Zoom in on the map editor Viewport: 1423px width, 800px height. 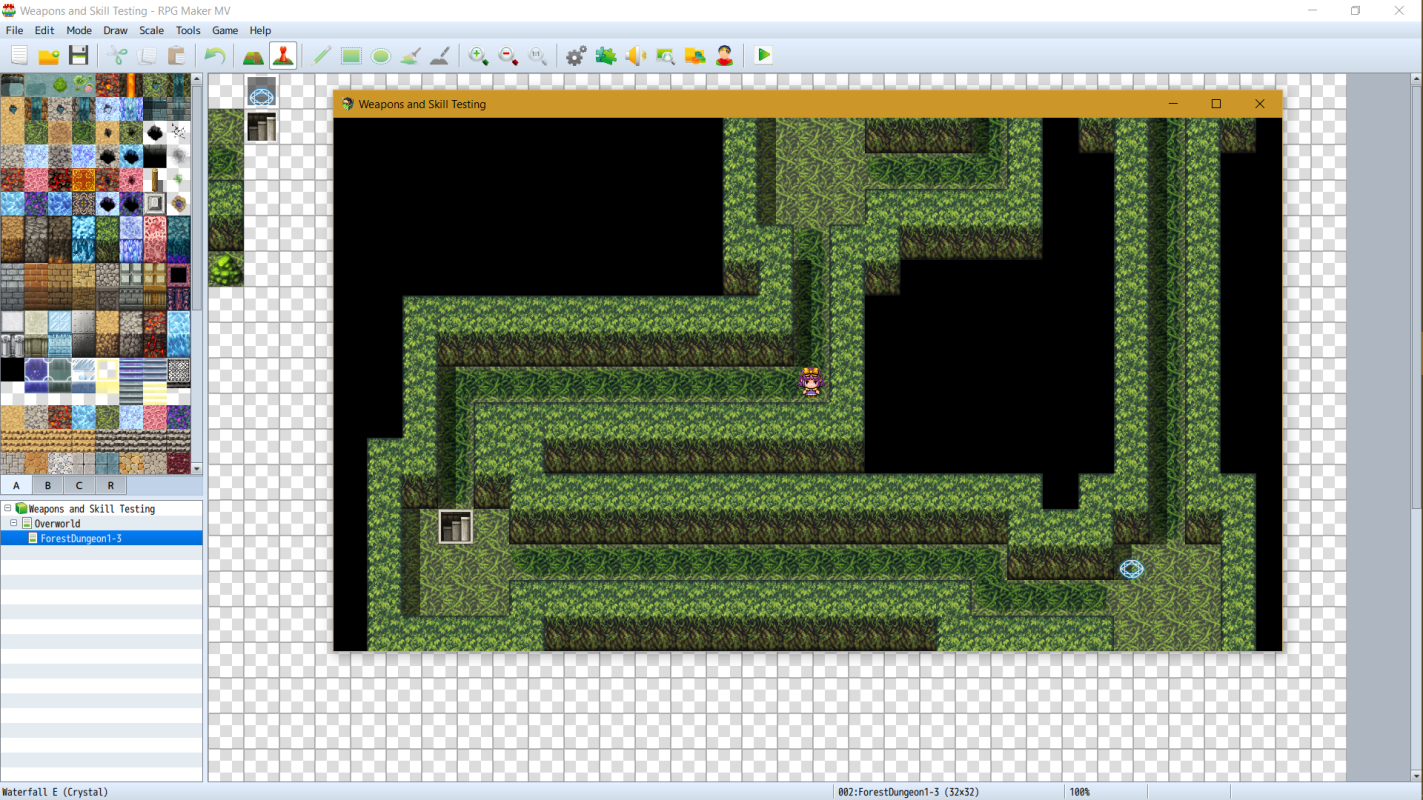(x=479, y=56)
